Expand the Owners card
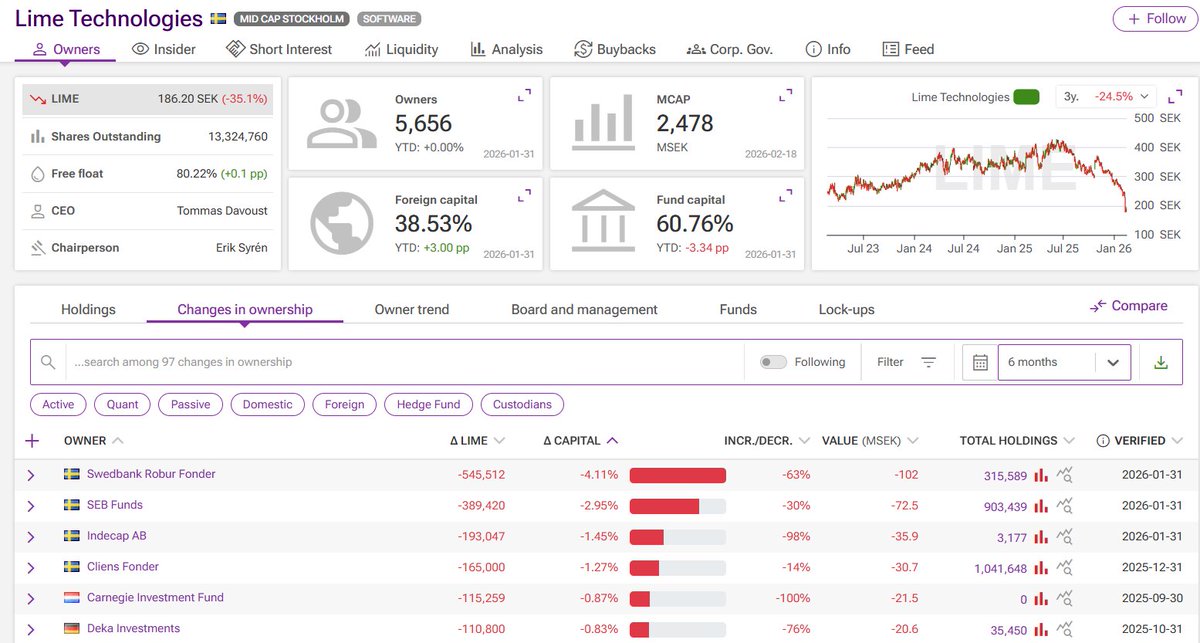Viewport: 1200px width, 643px height. click(x=524, y=96)
